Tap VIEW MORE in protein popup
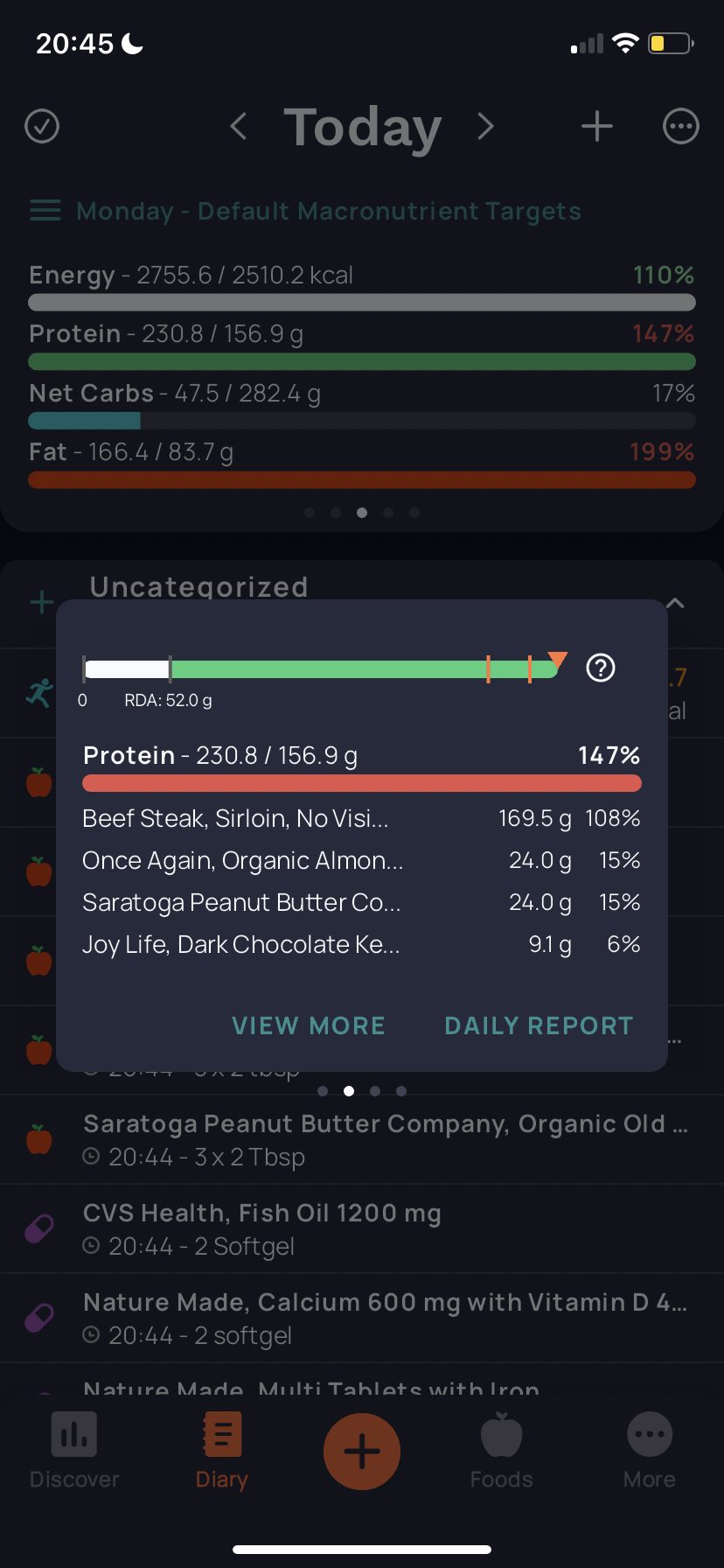 tap(309, 1025)
